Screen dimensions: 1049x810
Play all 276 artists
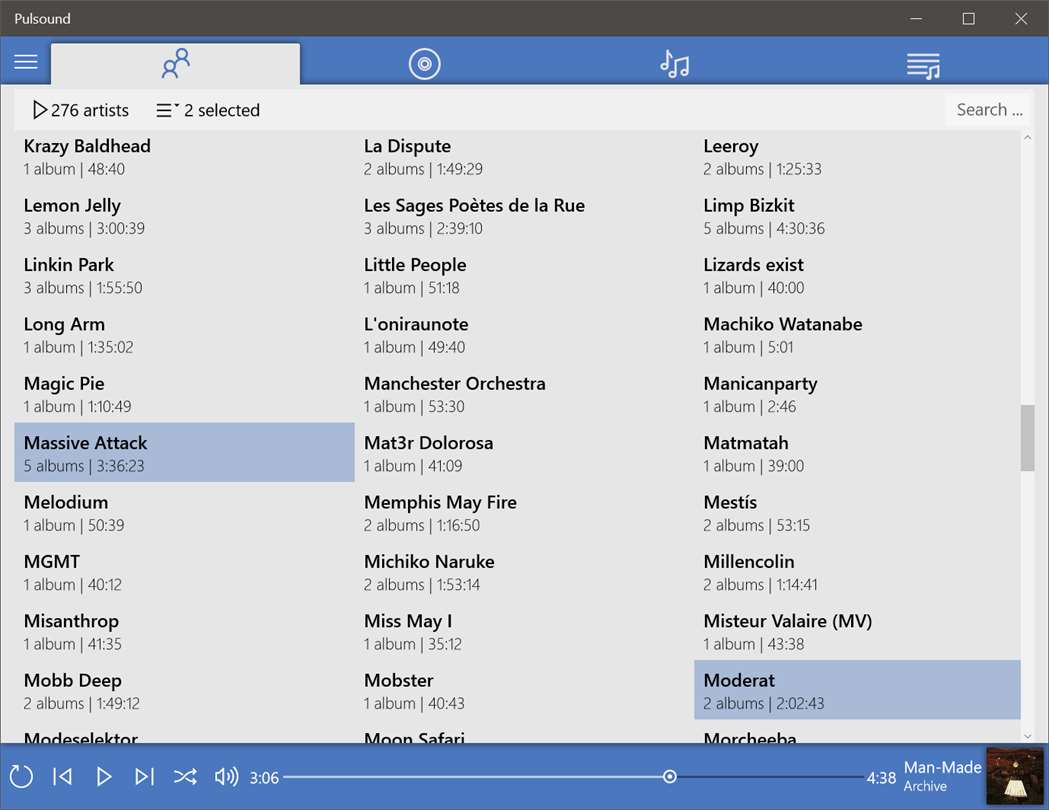click(80, 110)
